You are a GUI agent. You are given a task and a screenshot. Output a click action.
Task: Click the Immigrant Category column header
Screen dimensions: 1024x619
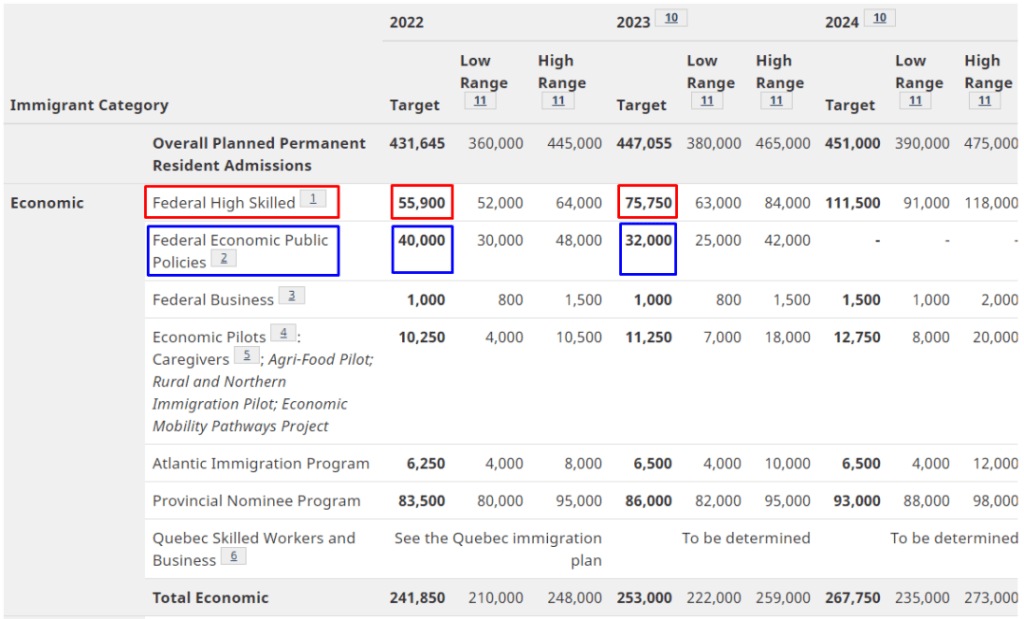click(x=89, y=105)
